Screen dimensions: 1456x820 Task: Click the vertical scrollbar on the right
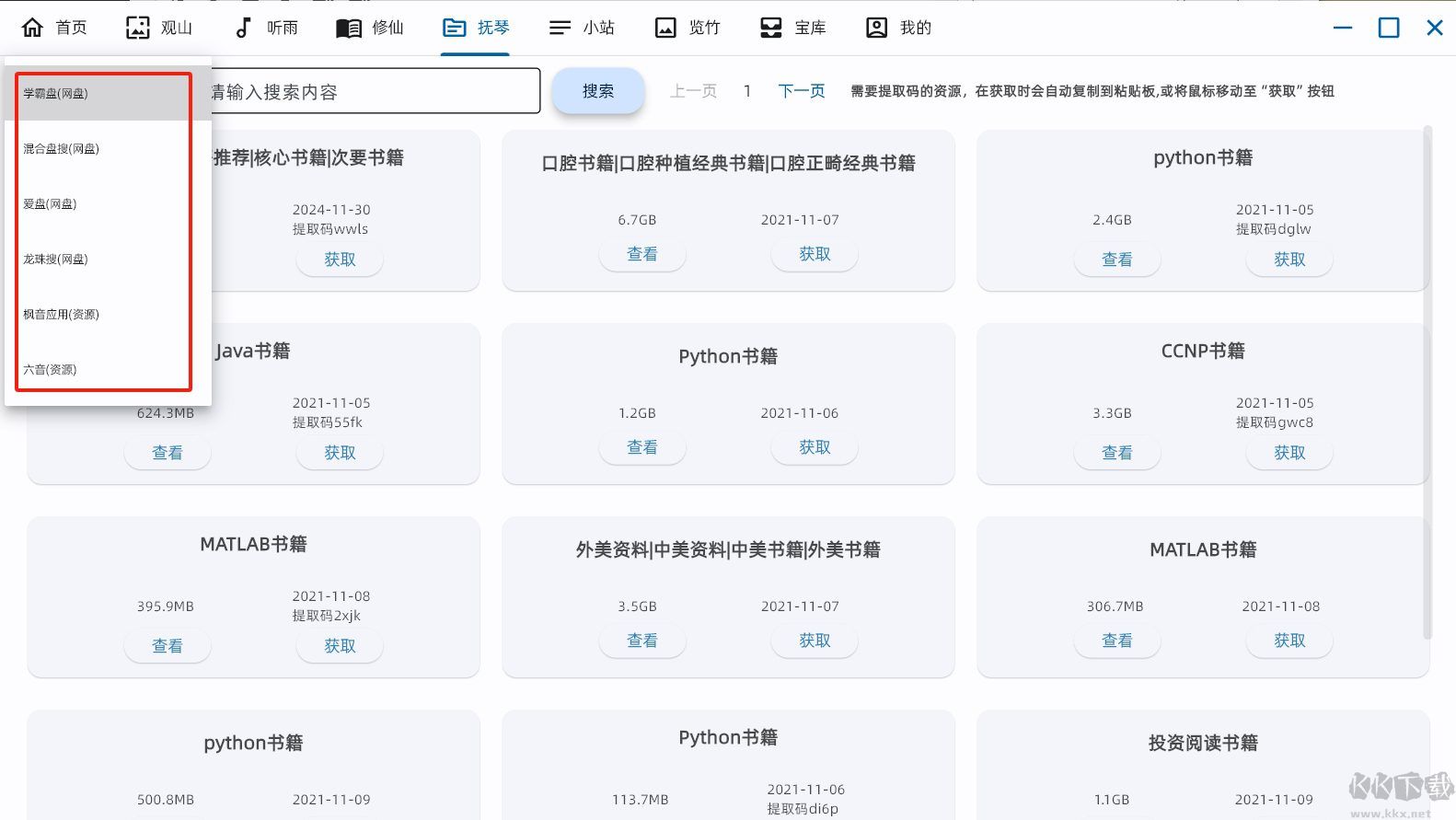1427,382
